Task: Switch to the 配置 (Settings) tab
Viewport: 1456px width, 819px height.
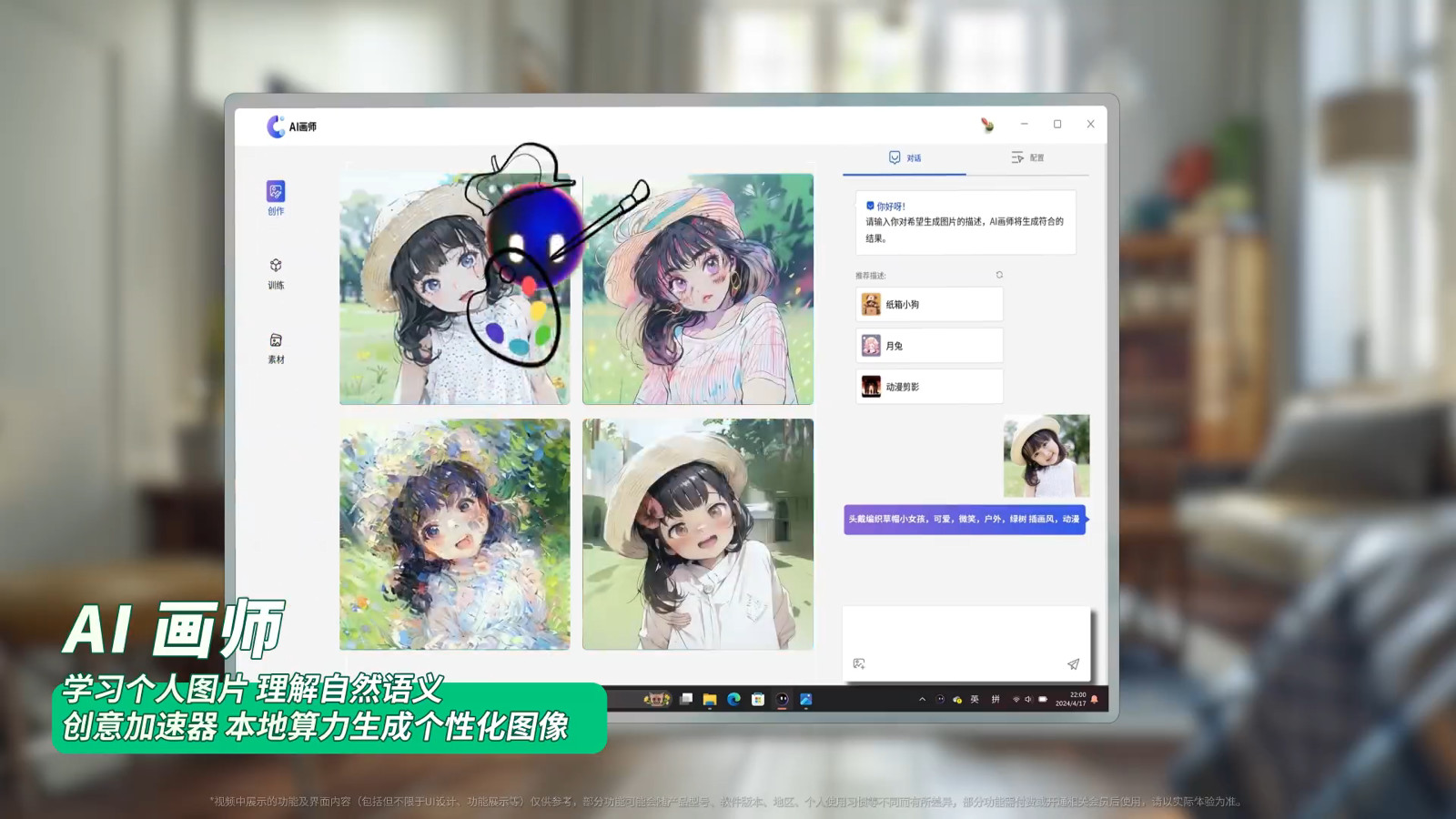Action: point(1027,157)
